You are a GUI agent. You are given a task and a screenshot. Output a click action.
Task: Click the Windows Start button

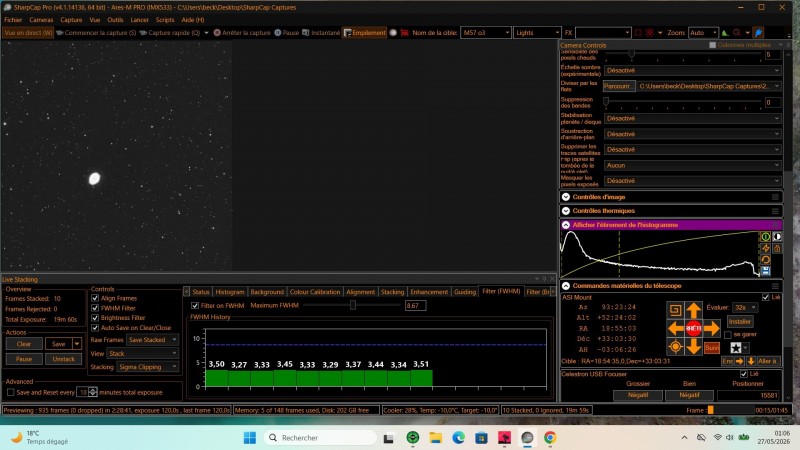click(x=249, y=437)
